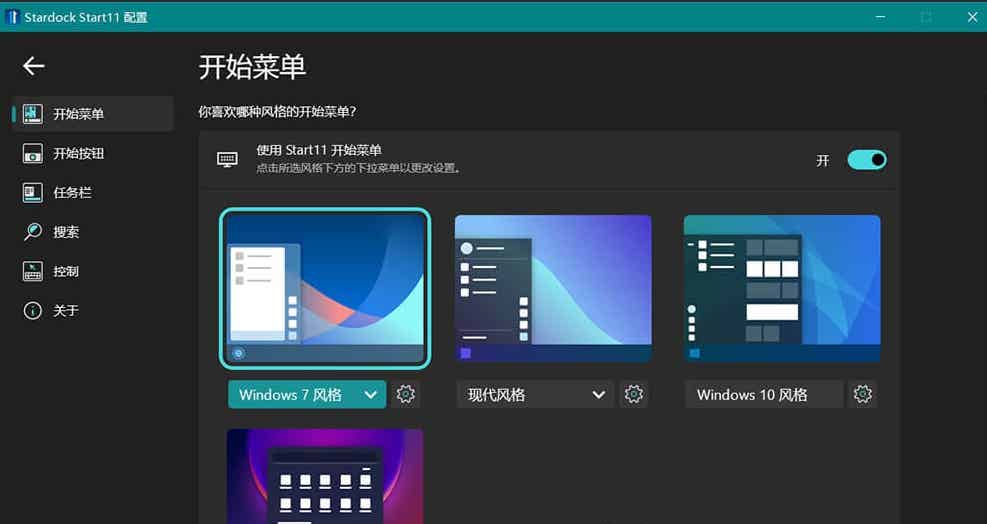The image size is (987, 524).
Task: Open the 任务栏 section label
Action: click(72, 193)
